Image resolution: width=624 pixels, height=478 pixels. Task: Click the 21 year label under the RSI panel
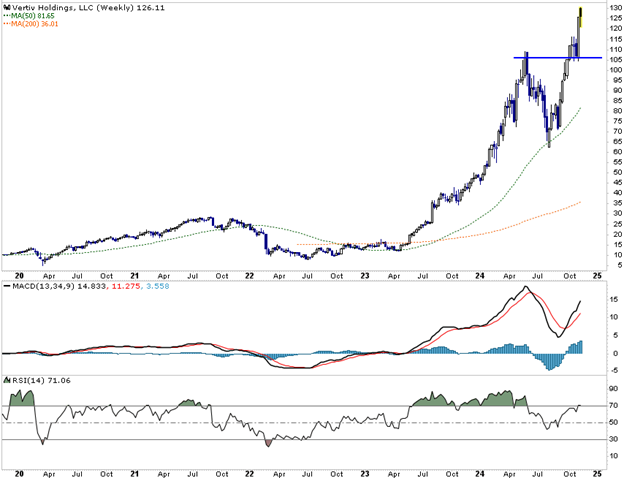click(x=135, y=474)
